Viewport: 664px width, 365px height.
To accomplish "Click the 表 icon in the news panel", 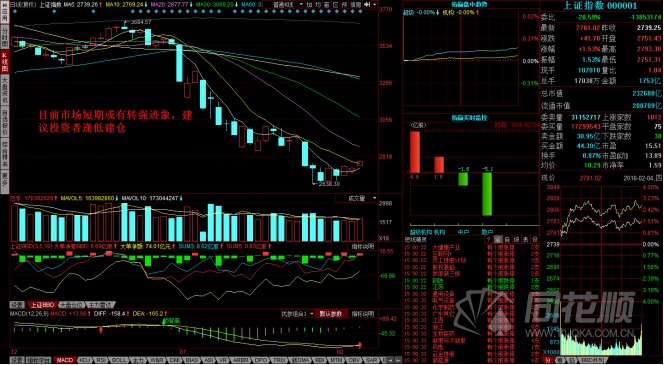I will 526,239.
